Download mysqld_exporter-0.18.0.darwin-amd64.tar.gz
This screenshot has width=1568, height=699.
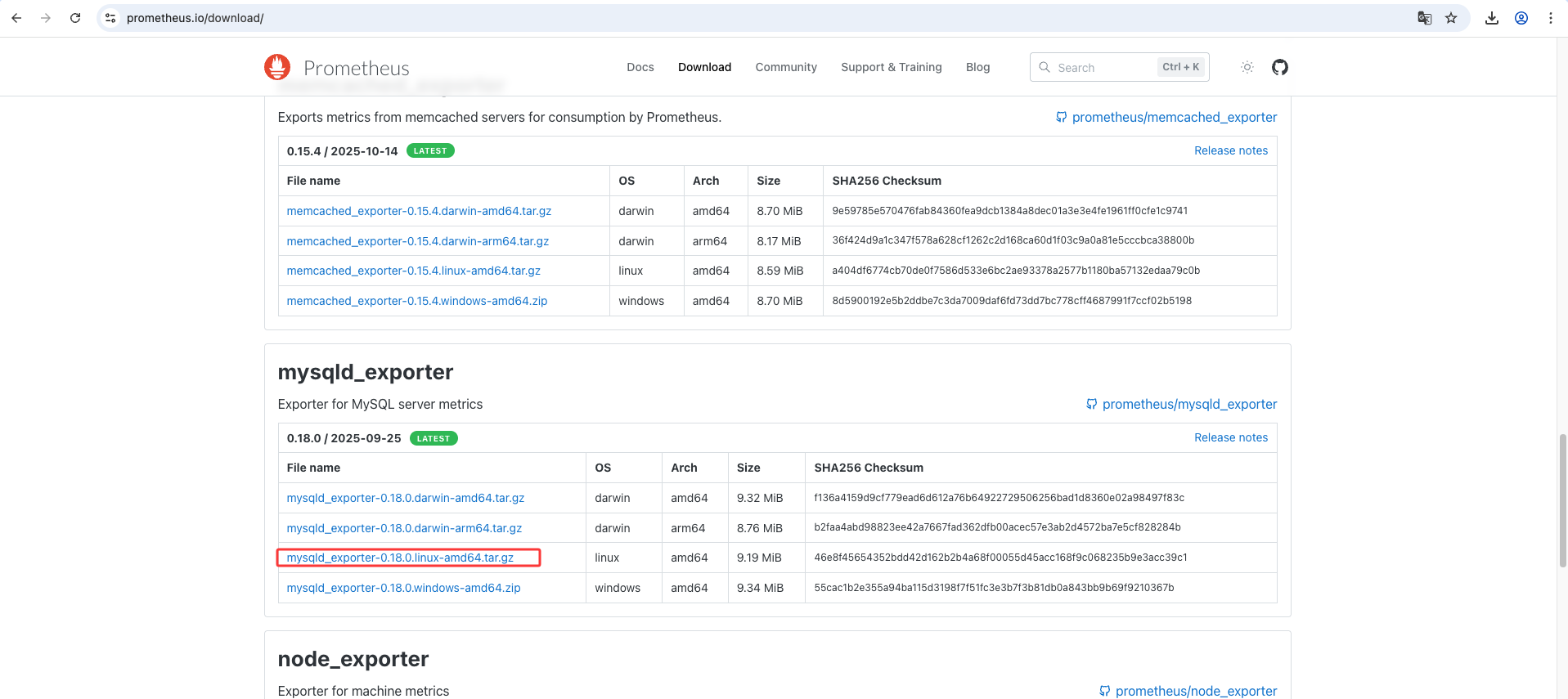[406, 498]
